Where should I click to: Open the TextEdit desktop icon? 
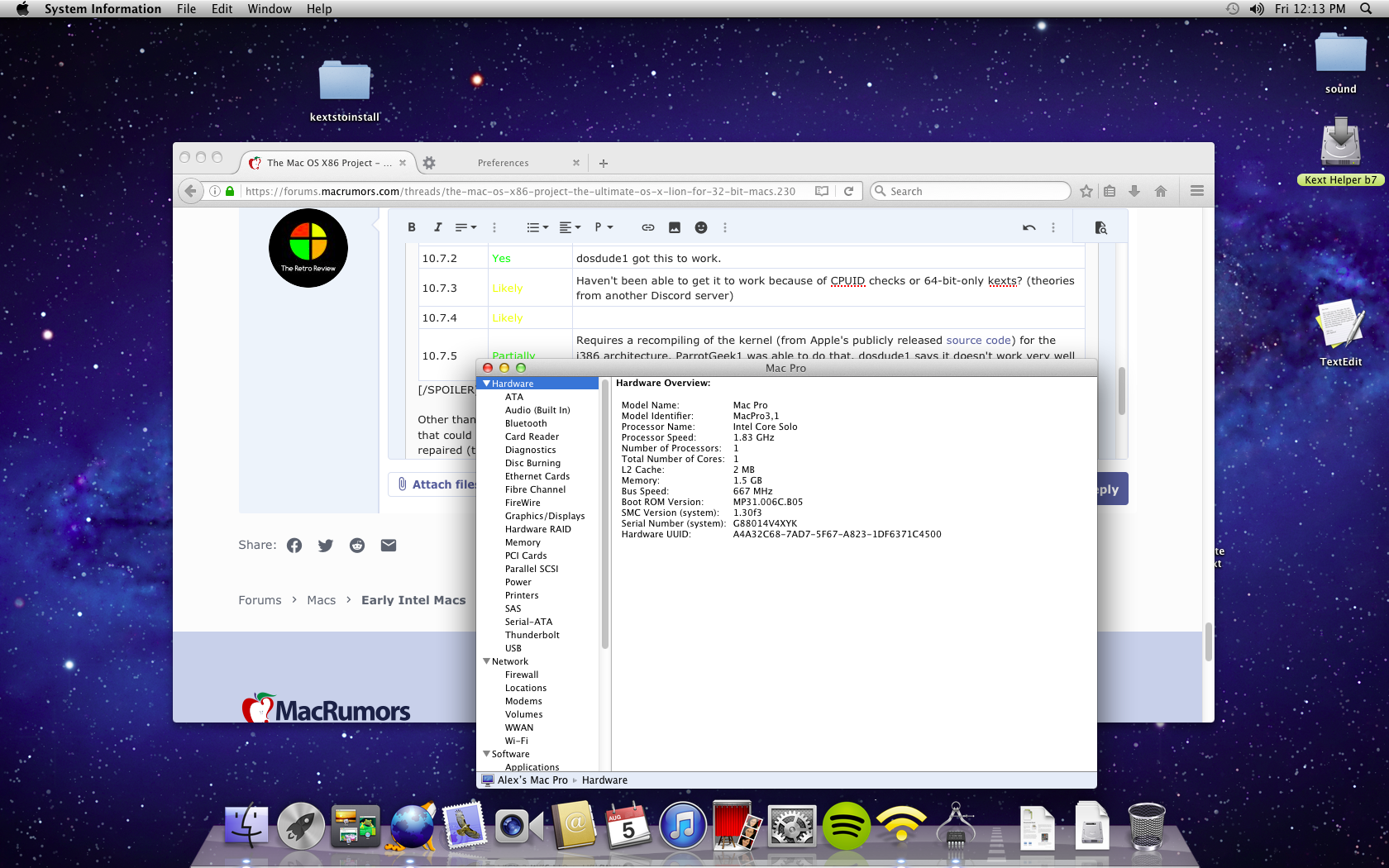coord(1340,333)
